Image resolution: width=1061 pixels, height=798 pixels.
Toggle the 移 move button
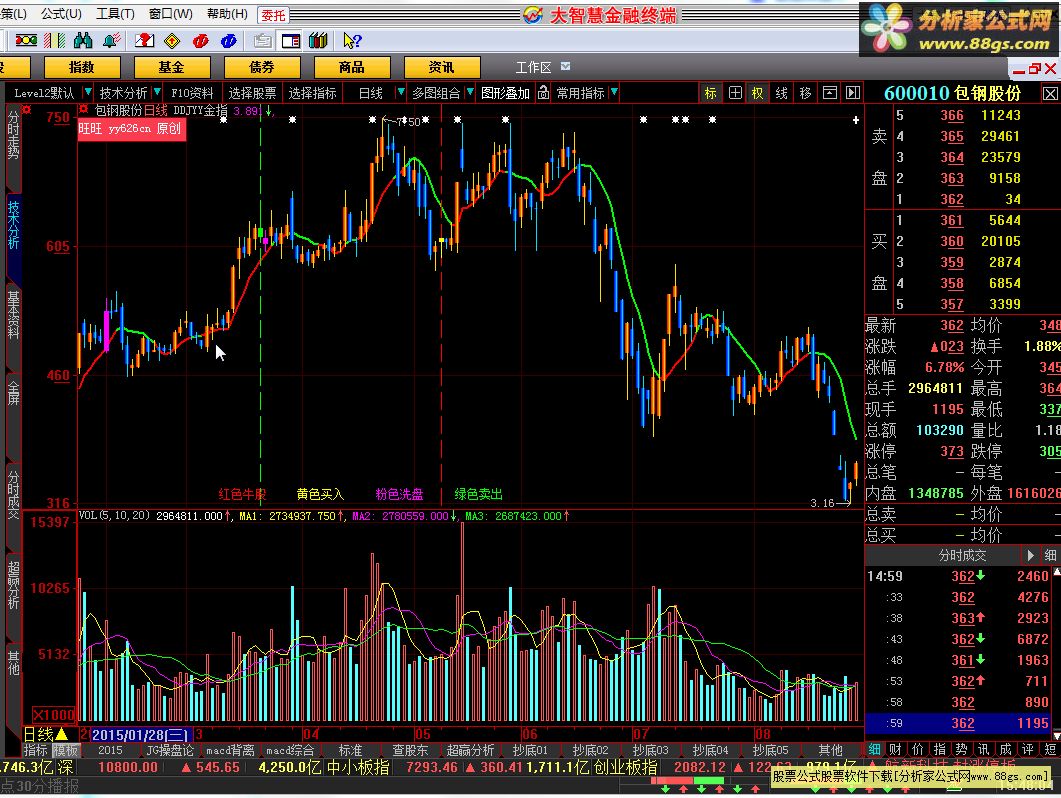(805, 93)
